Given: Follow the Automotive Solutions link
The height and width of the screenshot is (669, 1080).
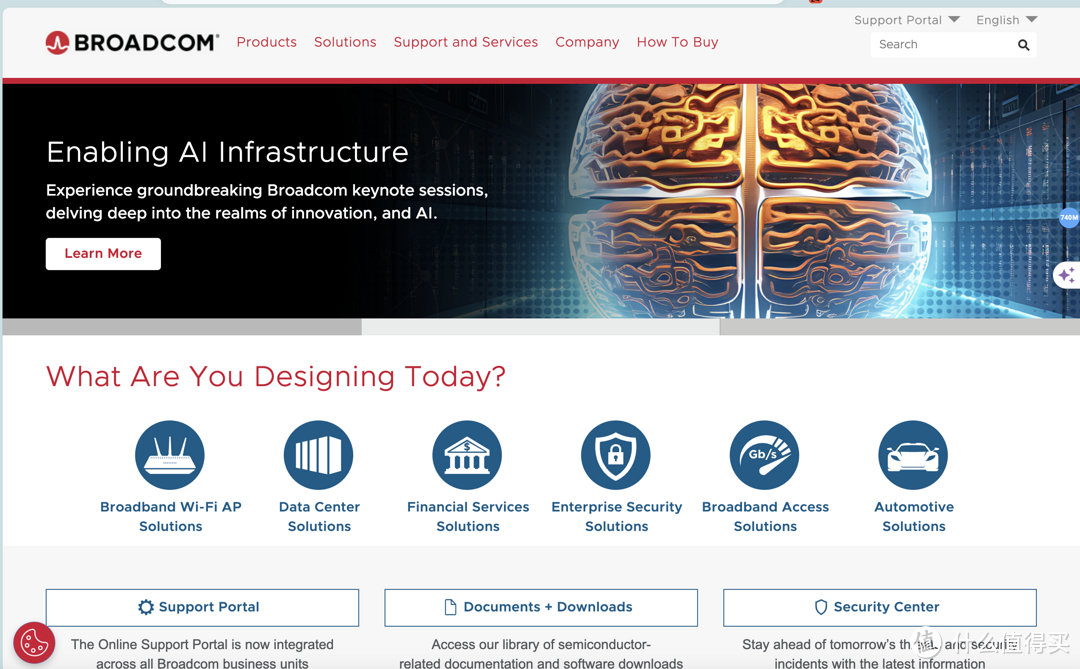Looking at the screenshot, I should point(914,516).
